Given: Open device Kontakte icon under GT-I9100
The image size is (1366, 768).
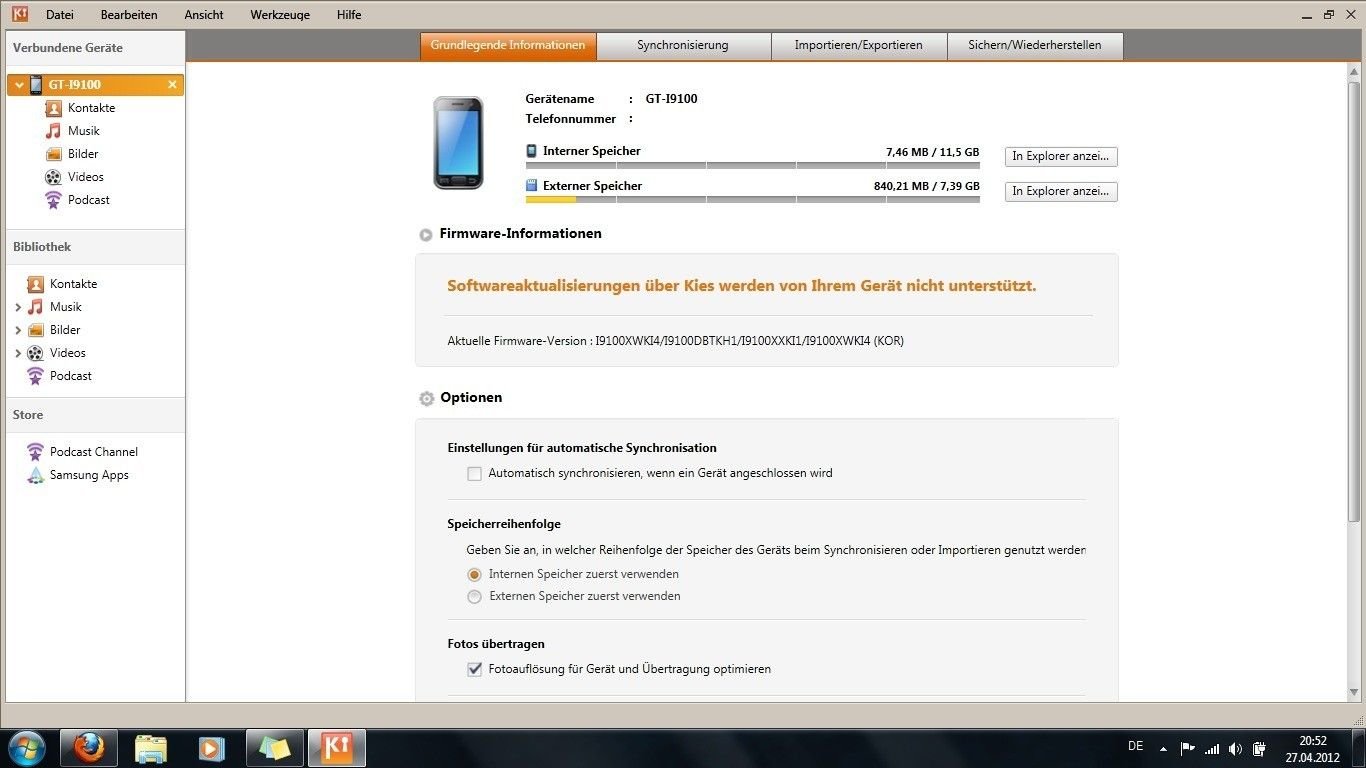Looking at the screenshot, I should 54,108.
